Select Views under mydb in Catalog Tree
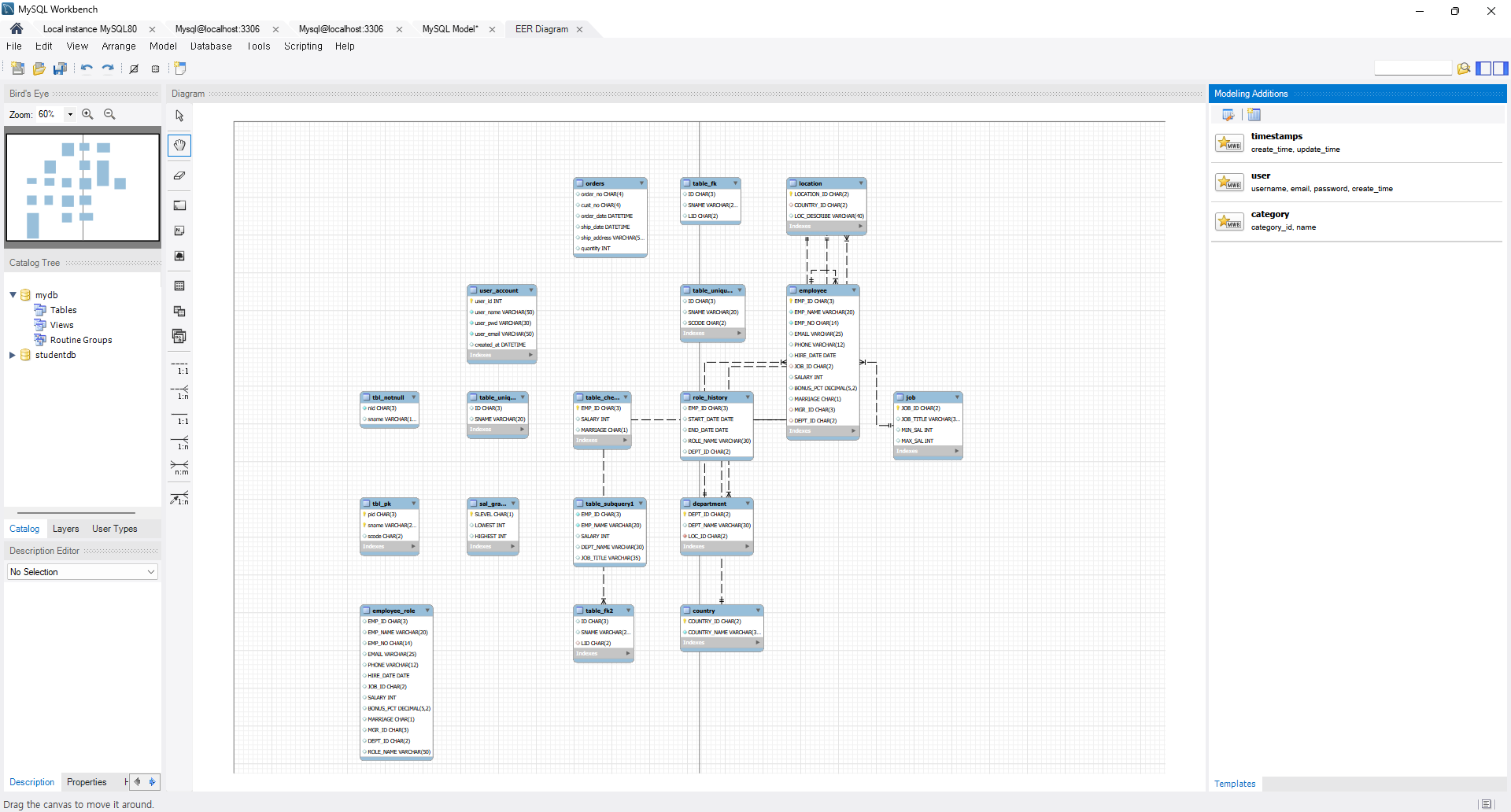 click(61, 325)
